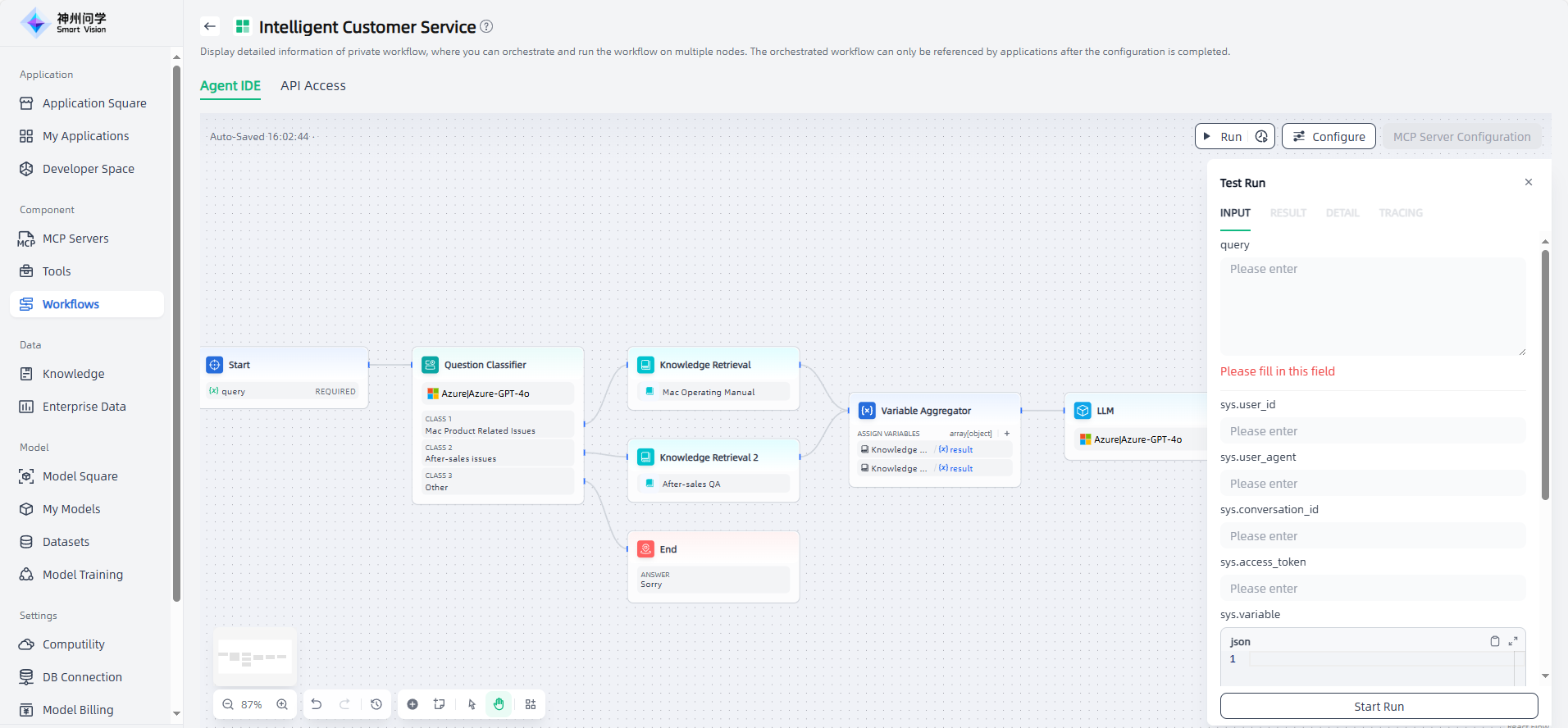
Task: Click the organize nodes layout icon
Action: pyautogui.click(x=531, y=704)
